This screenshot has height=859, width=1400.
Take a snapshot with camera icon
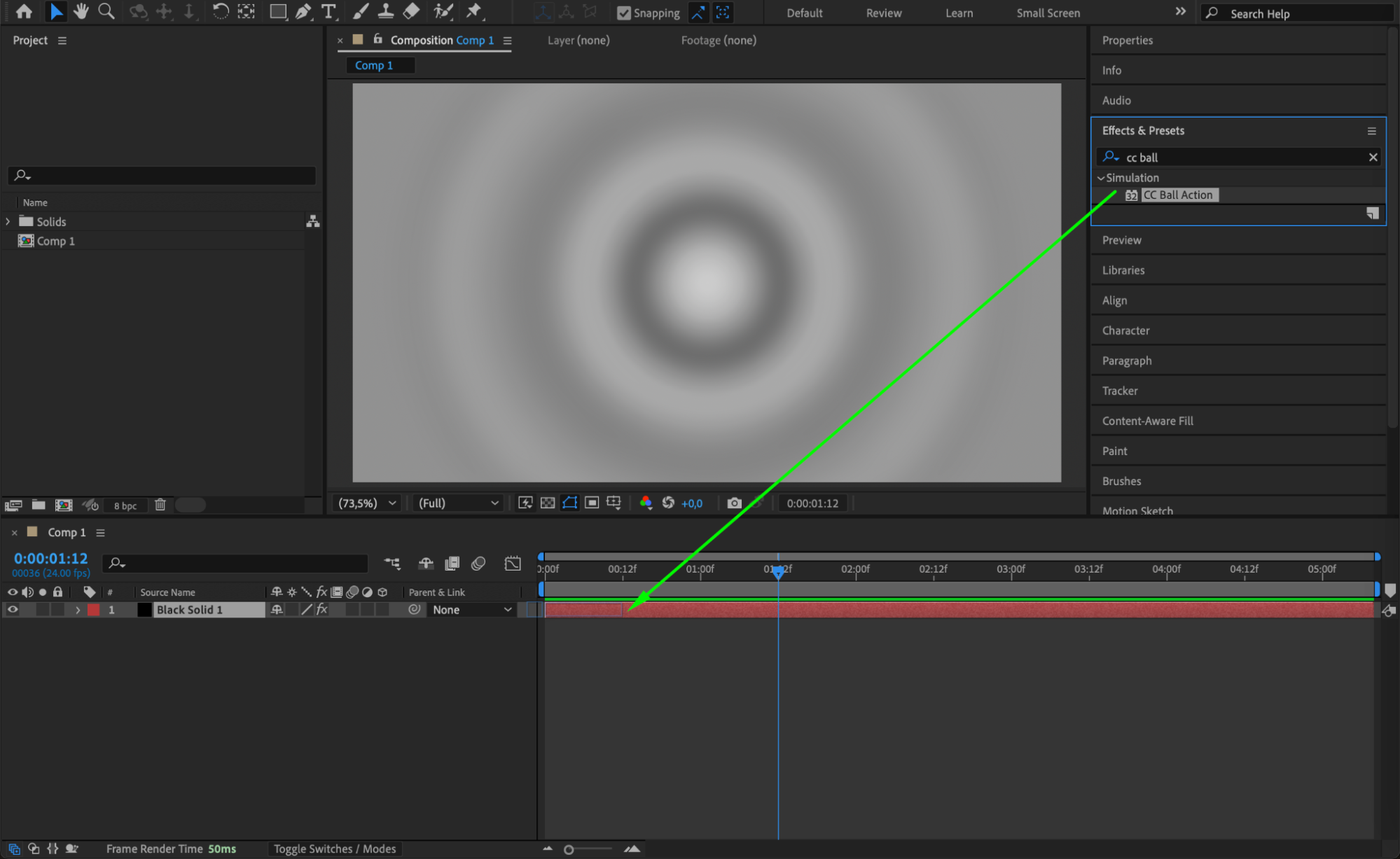pos(734,503)
